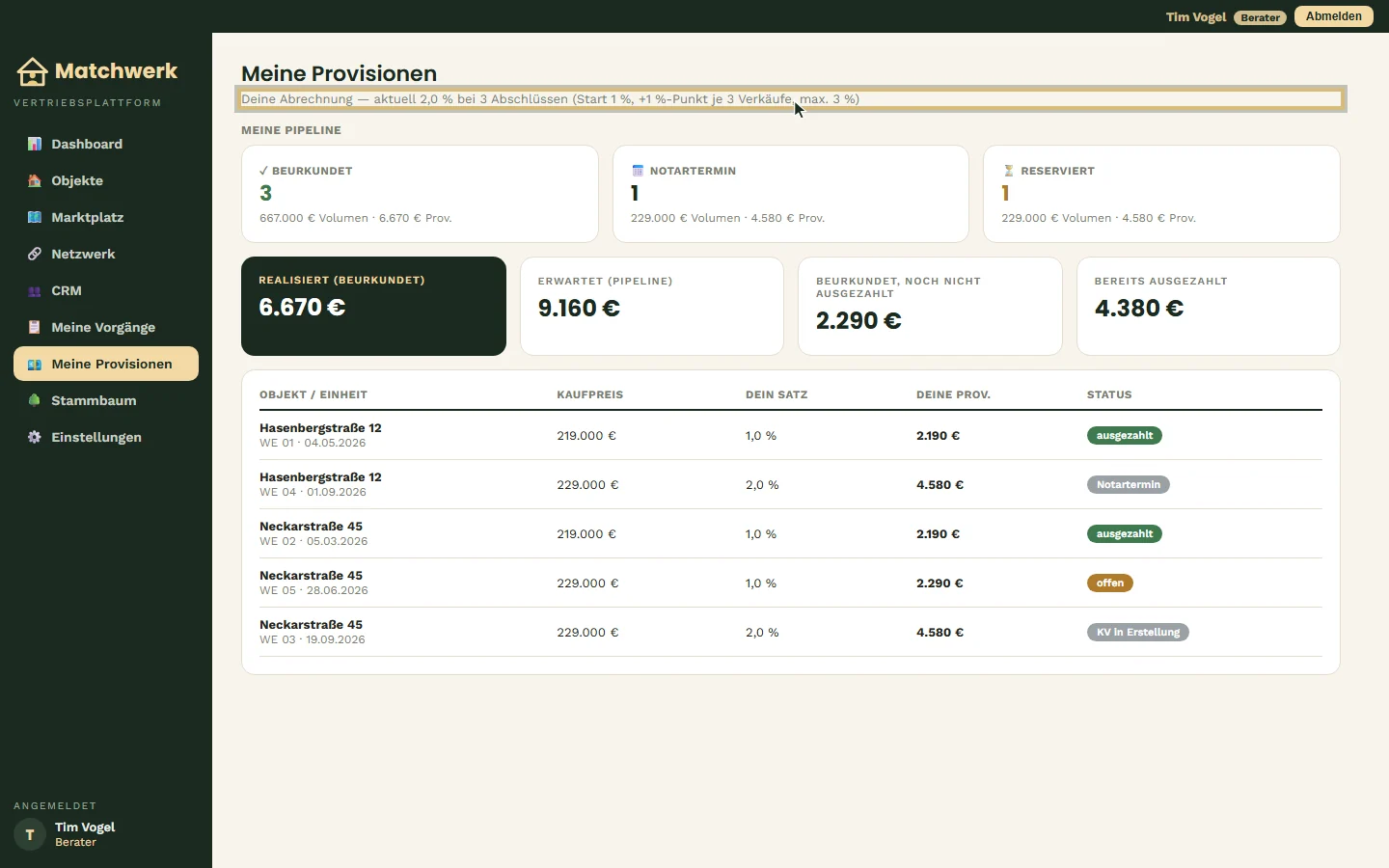The width and height of the screenshot is (1389, 868).
Task: Click the Meine Vorgänge clipboard icon
Action: tap(35, 327)
